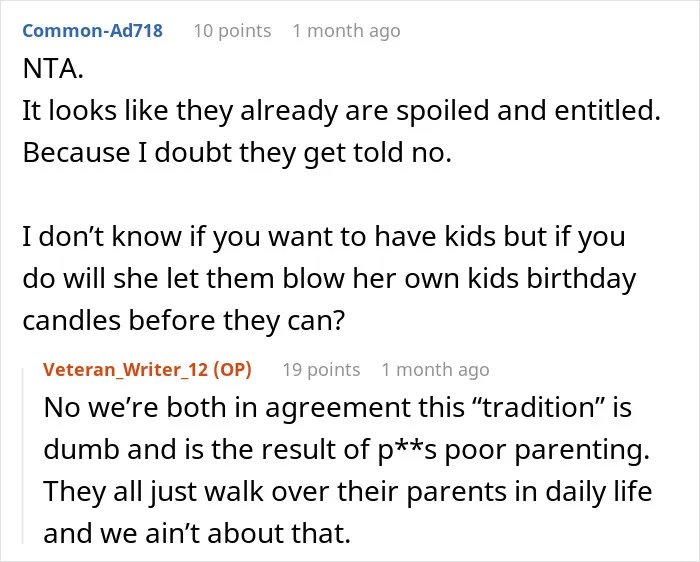Click the line 'They all just walk over'
This screenshot has width=700, height=562.
tap(348, 492)
